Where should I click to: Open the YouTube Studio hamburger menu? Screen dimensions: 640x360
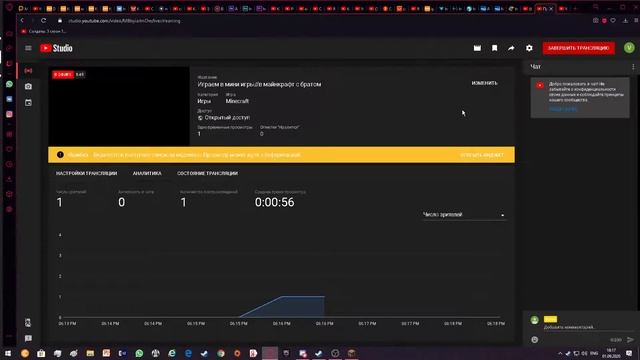28,48
